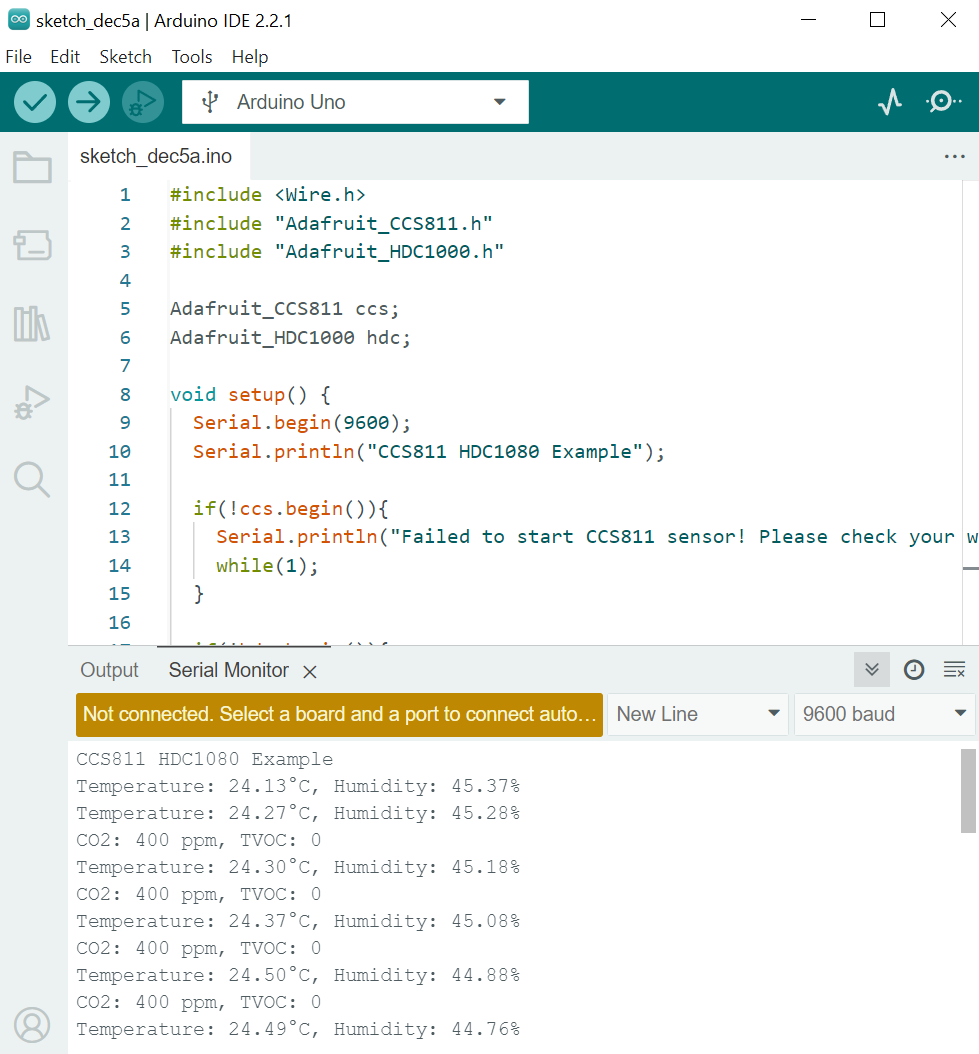The width and height of the screenshot is (979, 1054).
Task: Open the Sketchbook folder in sidebar
Action: [x=32, y=168]
